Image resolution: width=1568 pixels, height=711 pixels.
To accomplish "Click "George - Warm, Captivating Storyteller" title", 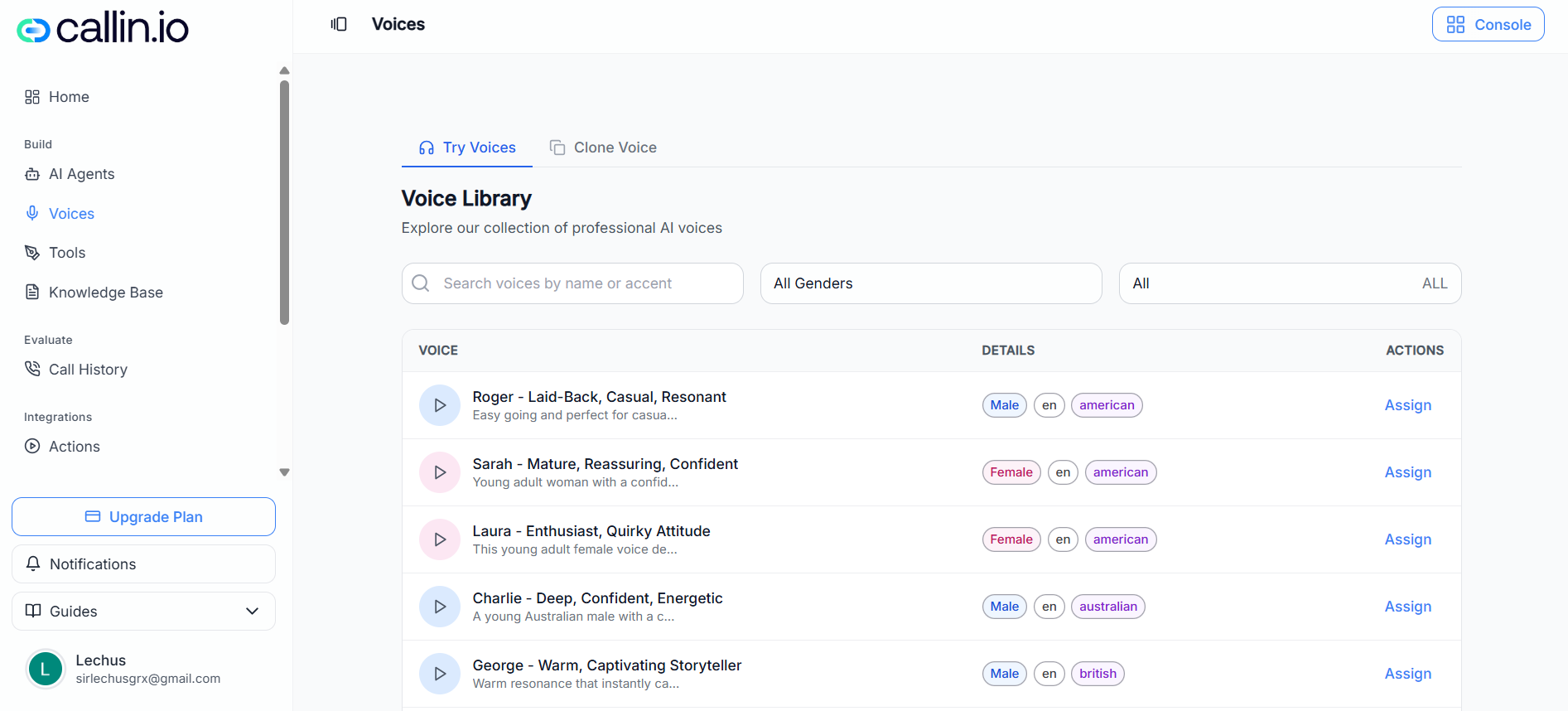I will [607, 665].
